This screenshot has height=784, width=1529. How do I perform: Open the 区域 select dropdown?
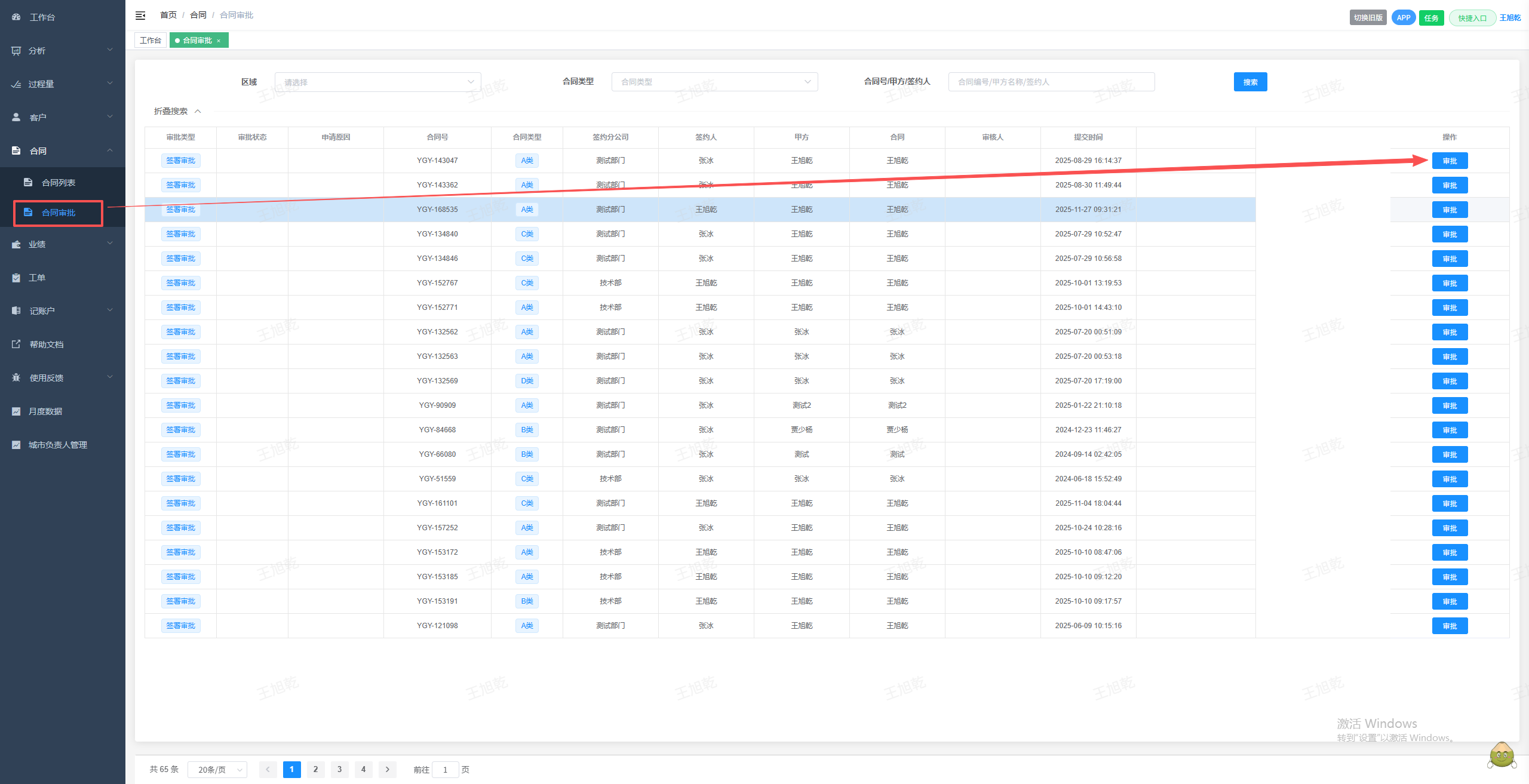[378, 82]
